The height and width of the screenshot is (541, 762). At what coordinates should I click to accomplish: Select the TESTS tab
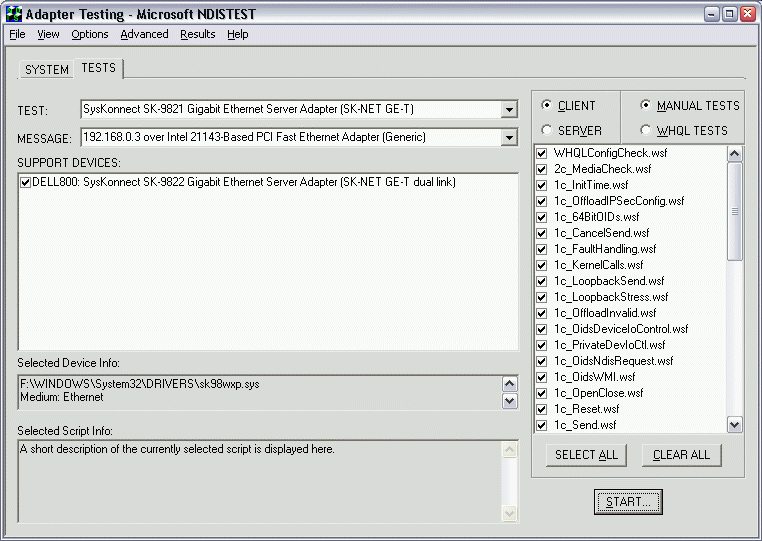[x=99, y=68]
